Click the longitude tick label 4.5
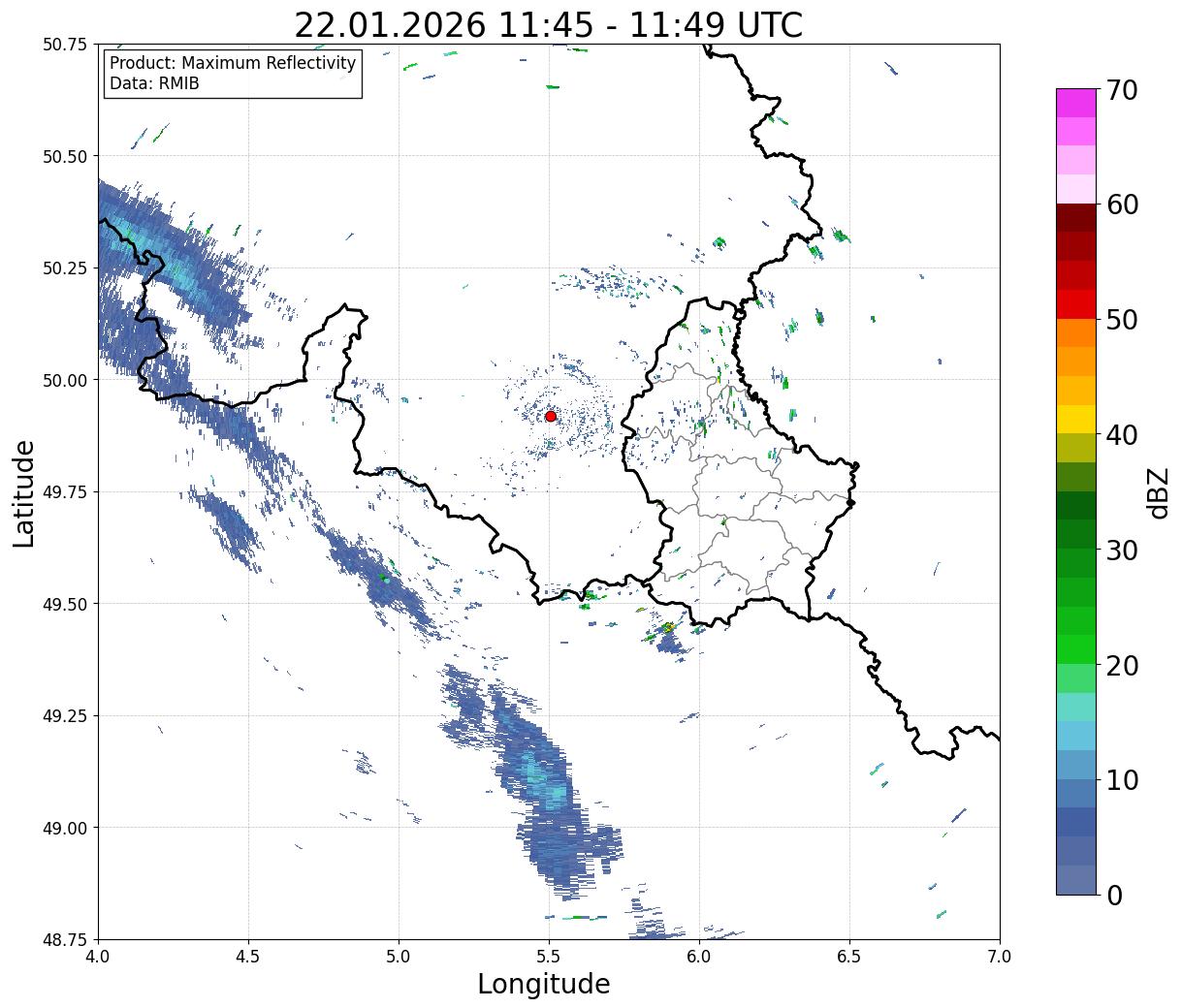 [x=248, y=957]
